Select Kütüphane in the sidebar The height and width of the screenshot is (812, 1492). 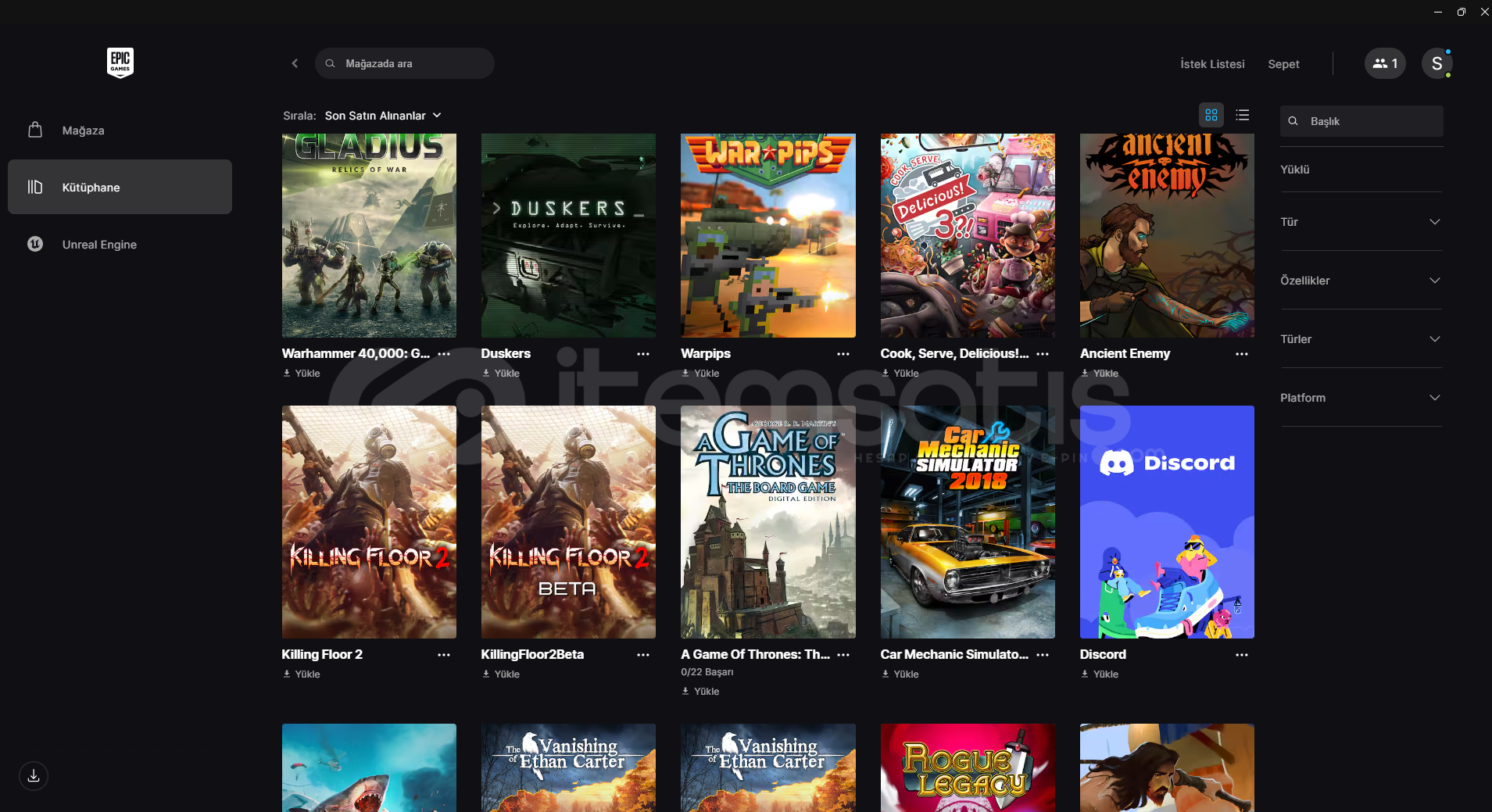coord(120,187)
